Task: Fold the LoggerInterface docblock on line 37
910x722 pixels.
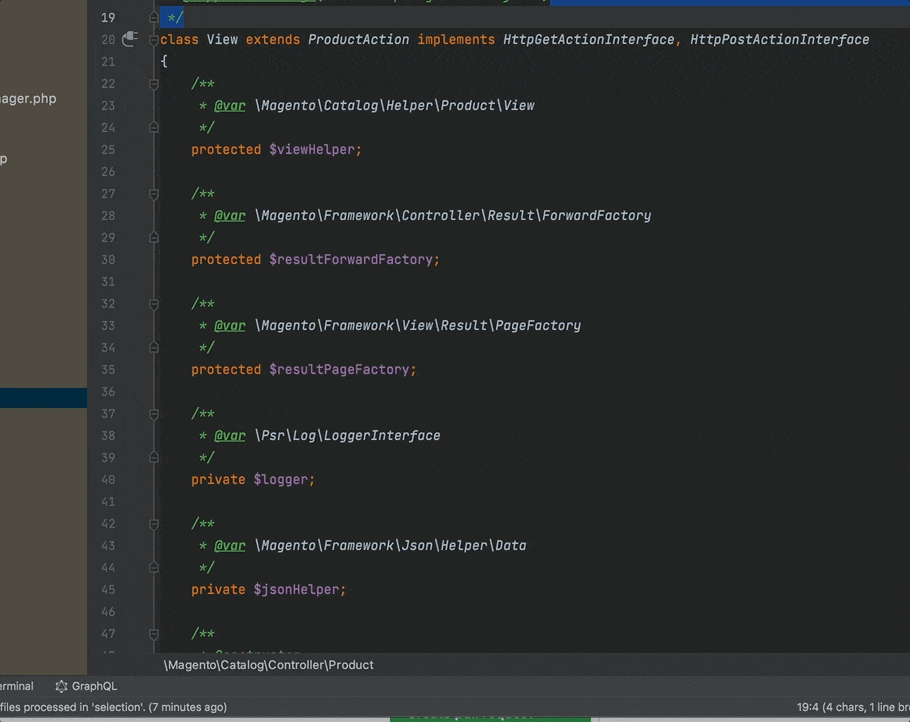Action: click(x=153, y=414)
